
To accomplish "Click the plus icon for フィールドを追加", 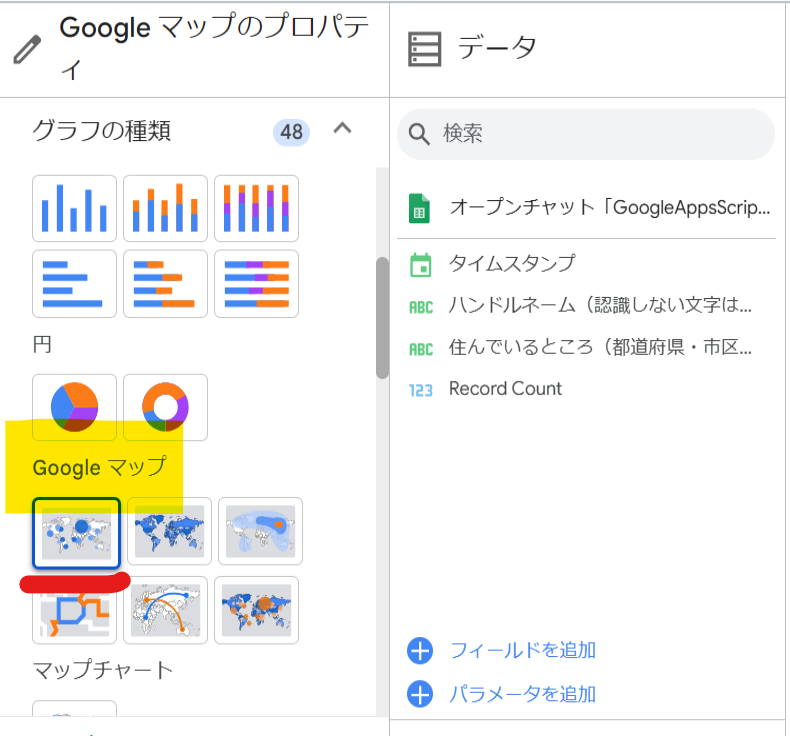I will [x=420, y=651].
